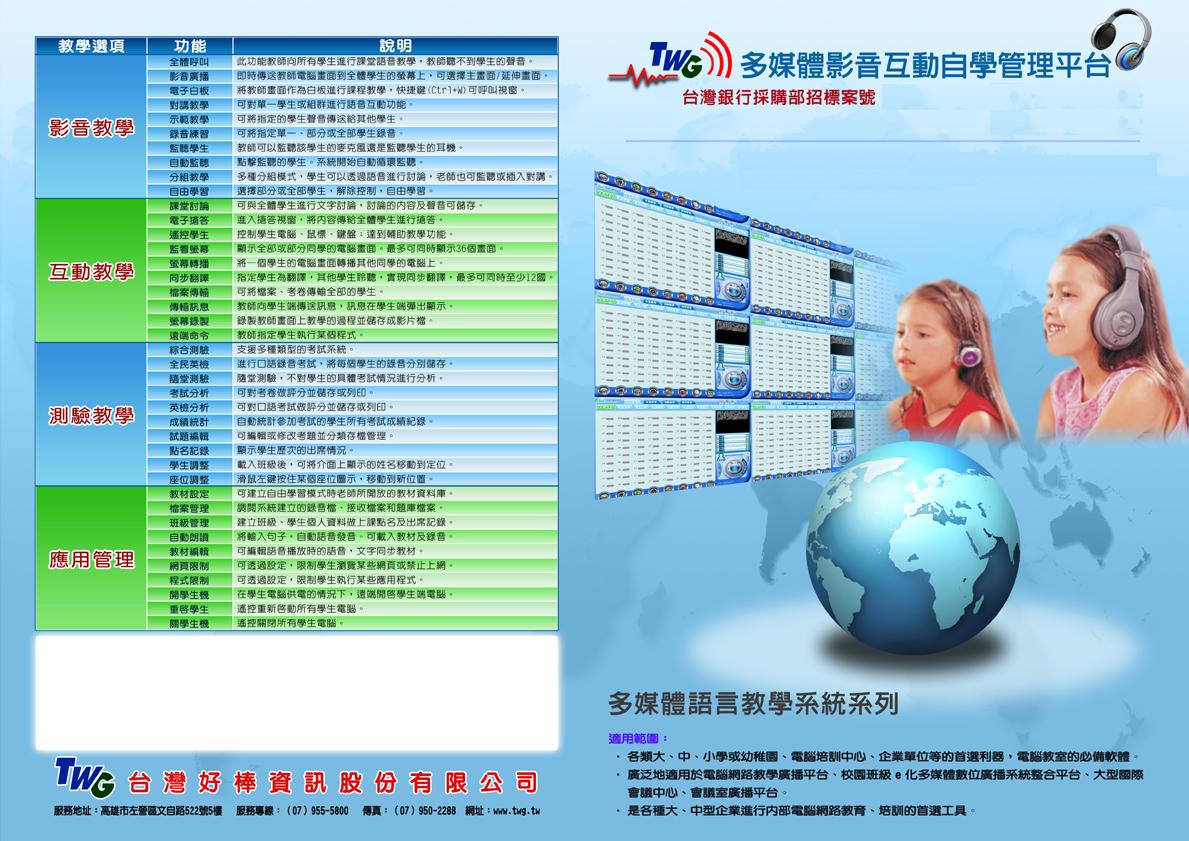Click the description 可對單一學生或組群進行語音互動功能
This screenshot has width=1189, height=841.
click(x=324, y=105)
